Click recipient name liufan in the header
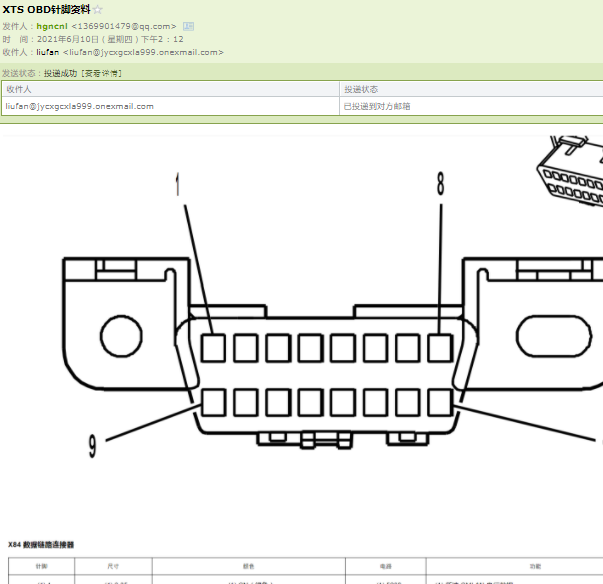Viewport: 603px width, 584px height. coord(48,52)
